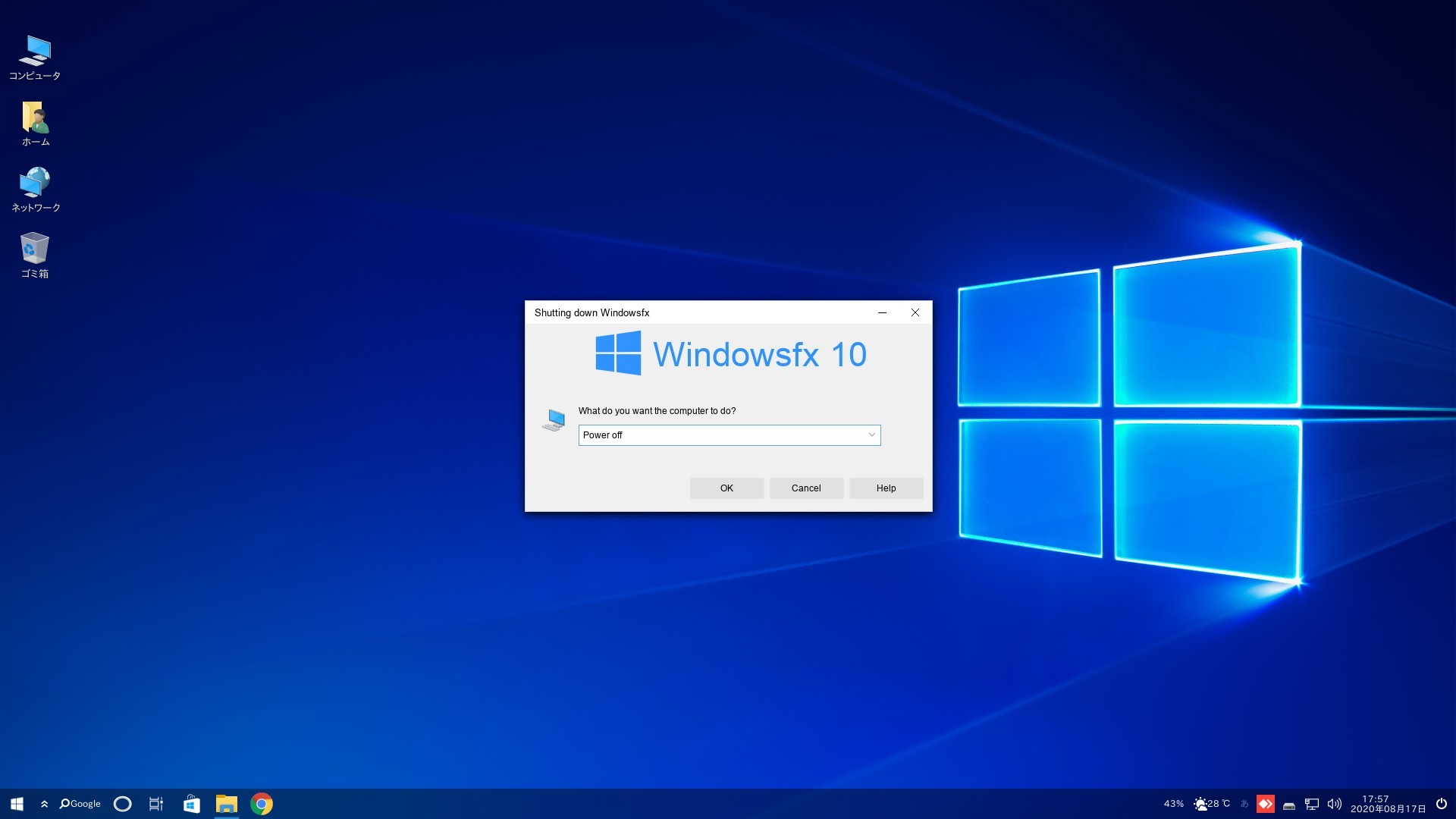This screenshot has width=1456, height=819.
Task: Open Task View on the taskbar
Action: point(156,804)
